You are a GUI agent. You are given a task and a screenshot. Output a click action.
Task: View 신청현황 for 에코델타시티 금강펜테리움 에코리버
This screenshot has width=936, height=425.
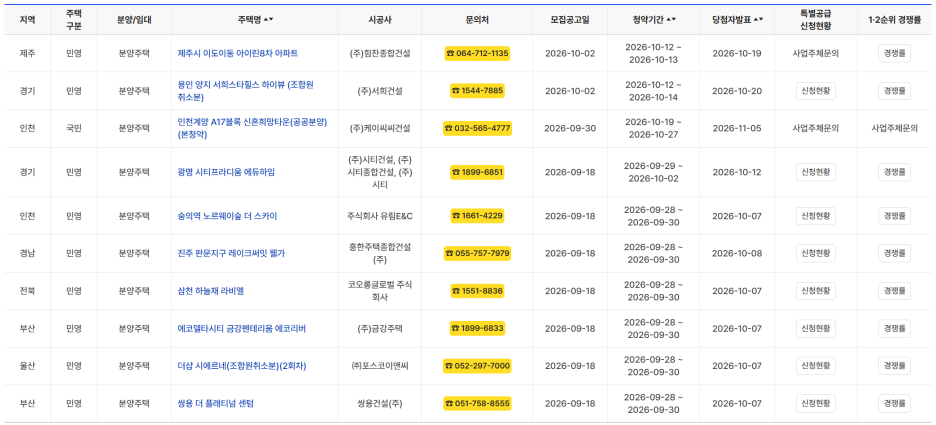815,328
